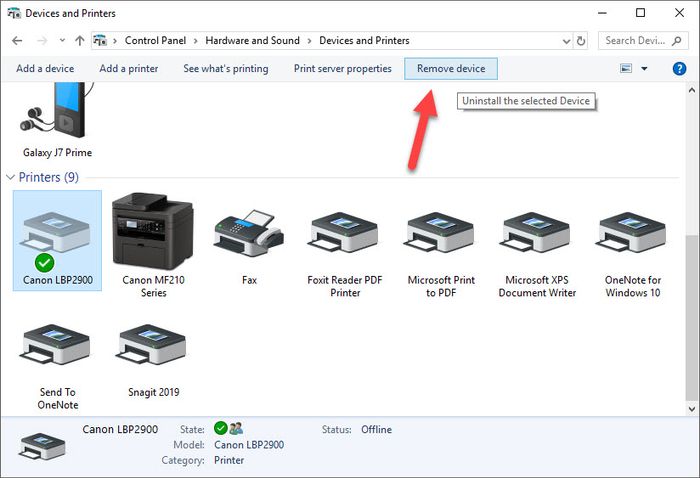Select the Canon MF210 Series printer
Screen dimensions: 700x478
click(x=153, y=245)
